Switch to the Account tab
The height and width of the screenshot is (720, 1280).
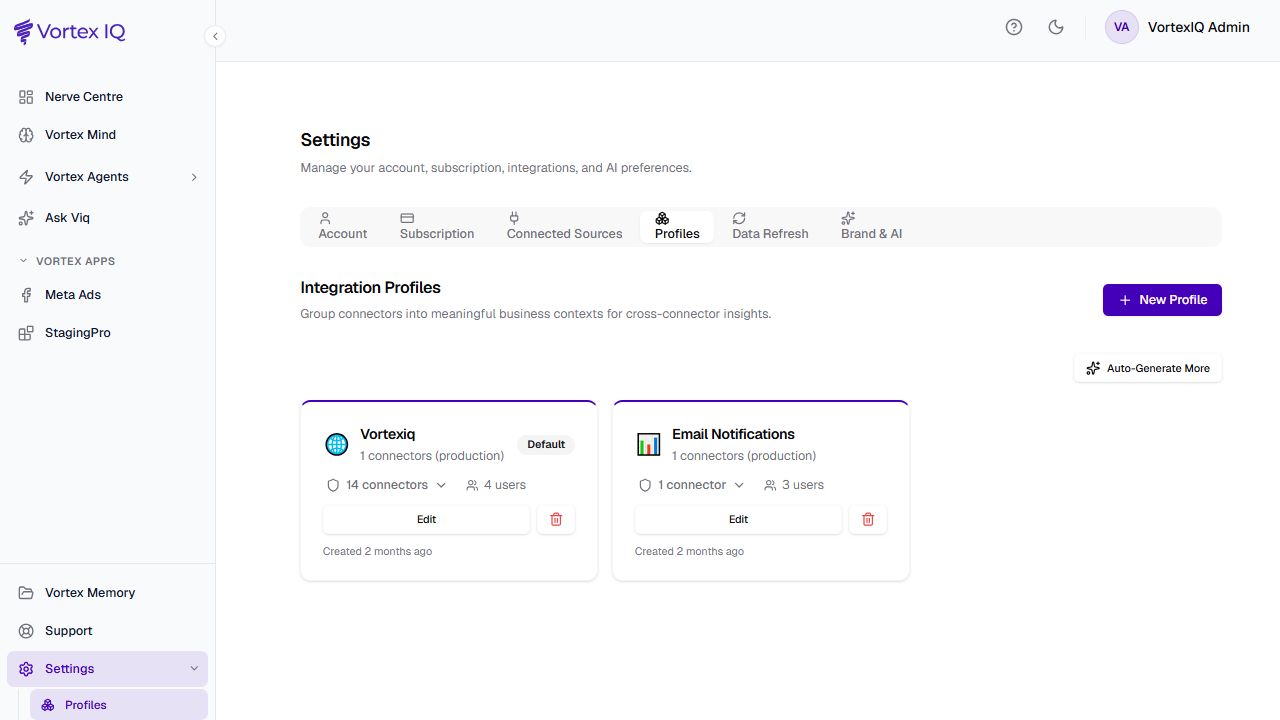[343, 226]
